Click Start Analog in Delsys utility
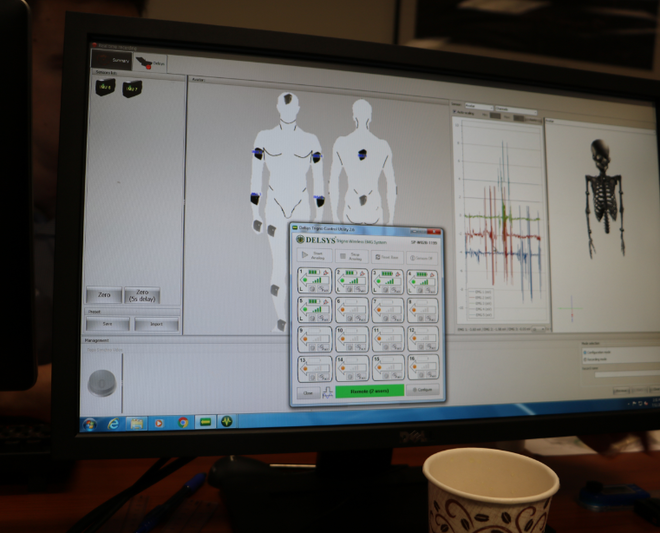 click(x=314, y=256)
